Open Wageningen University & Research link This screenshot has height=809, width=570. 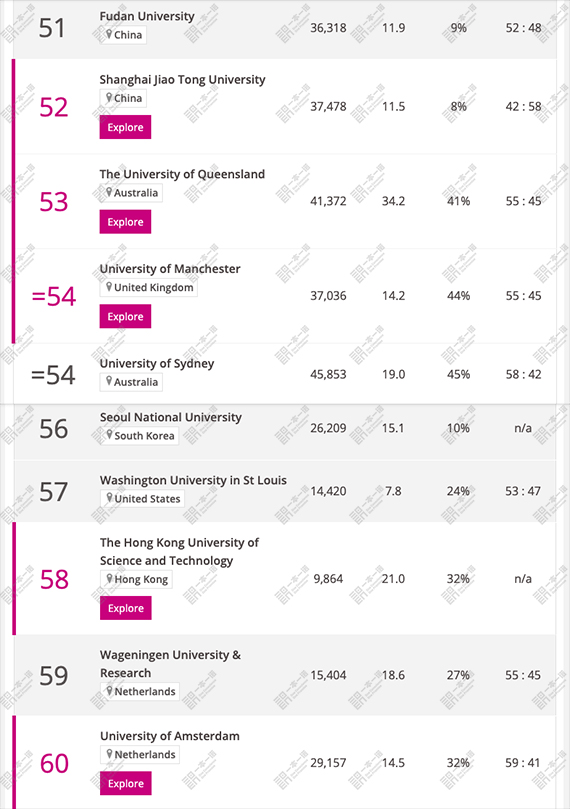tap(171, 664)
